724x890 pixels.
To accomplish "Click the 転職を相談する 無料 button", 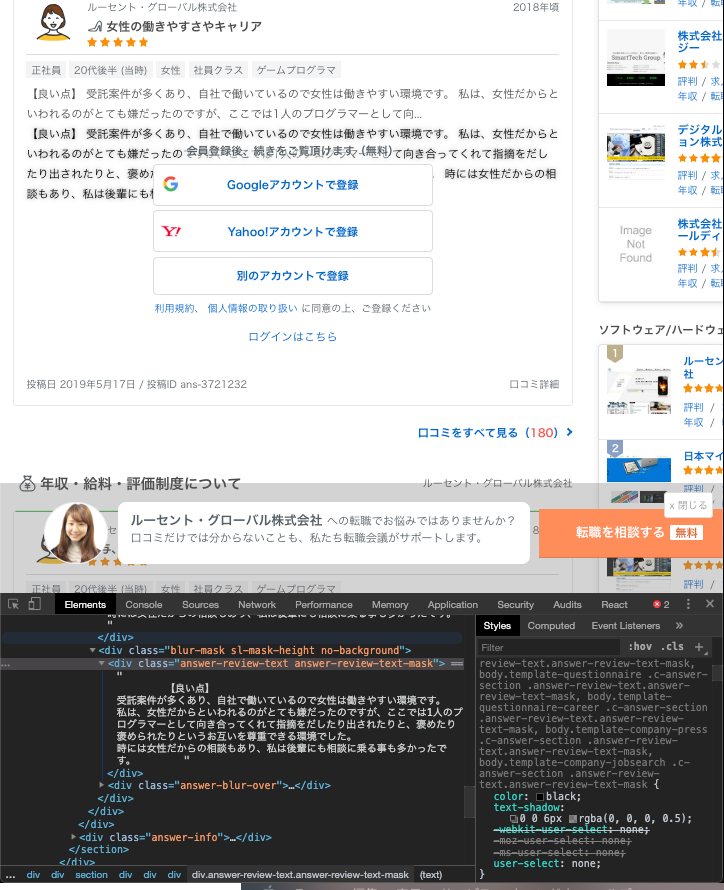I will point(631,533).
